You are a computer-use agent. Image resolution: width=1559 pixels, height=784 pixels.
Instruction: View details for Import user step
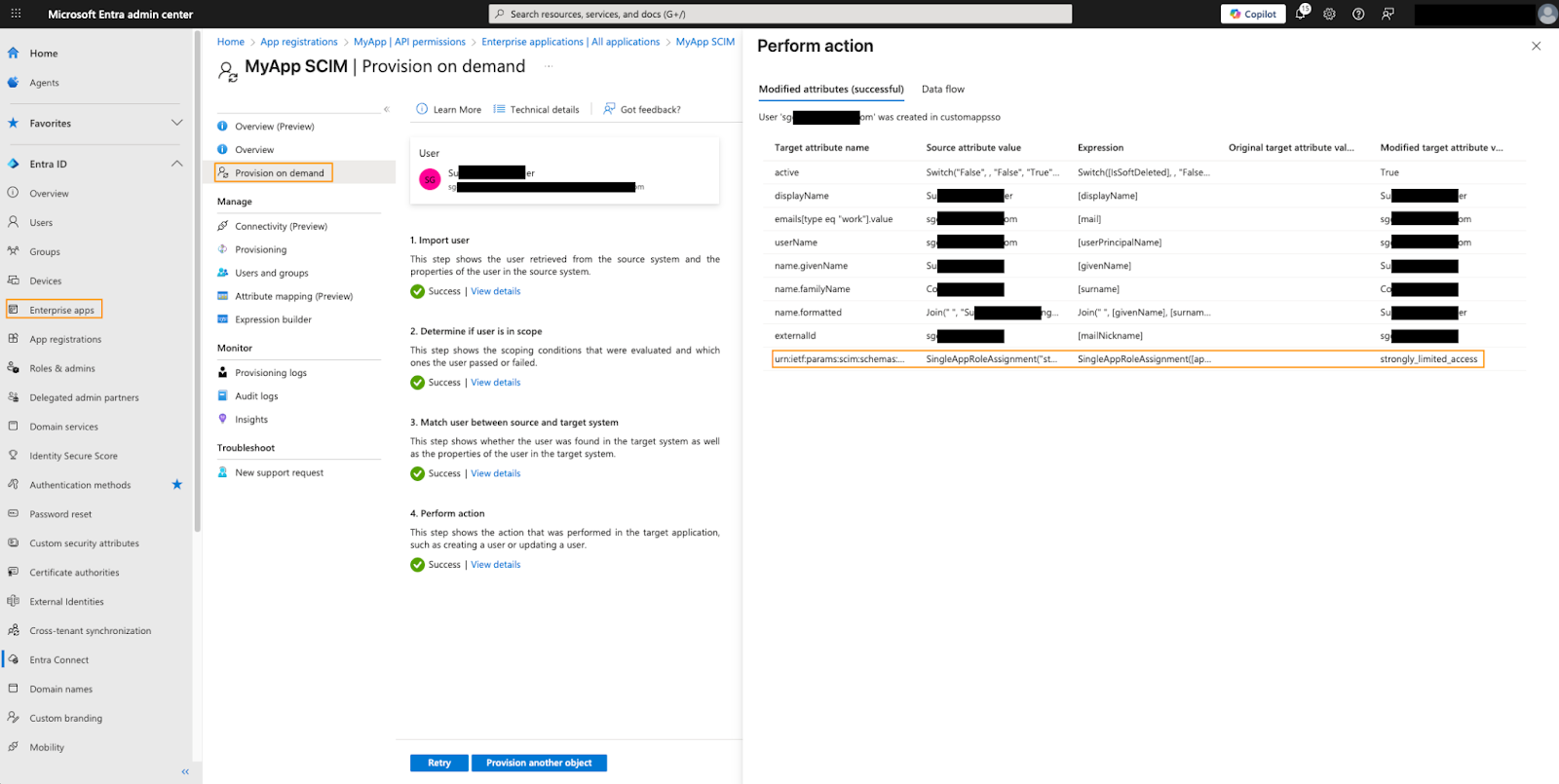(496, 291)
